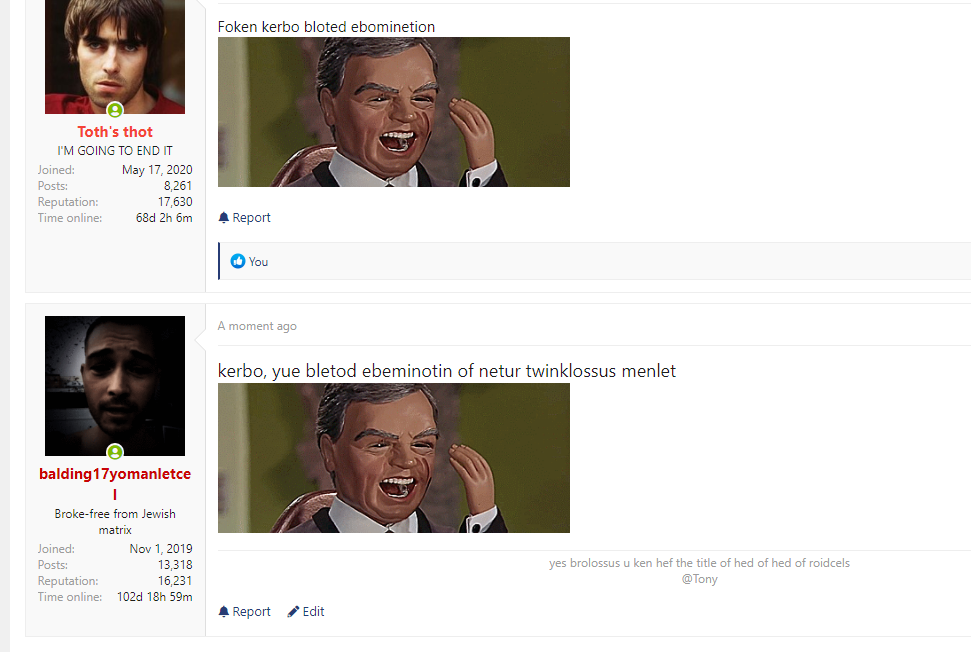The width and height of the screenshot is (971, 652).
Task: Click balding17yomanletcel avatar picture
Action: [115, 385]
